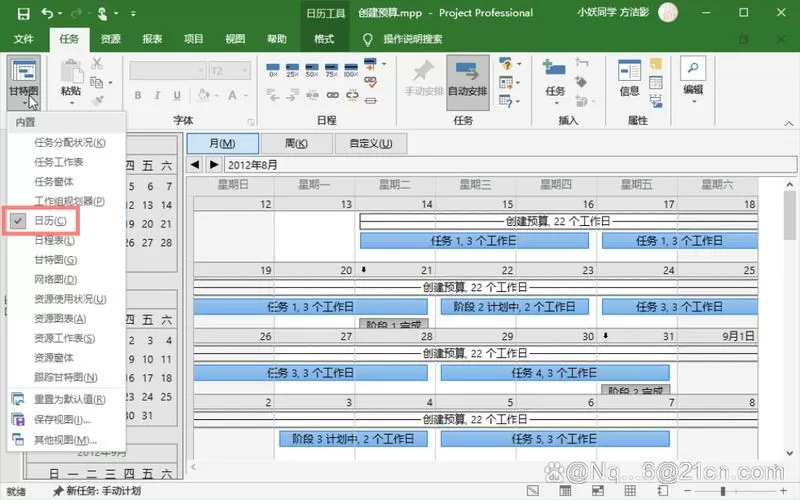Click the Cut scissors icon

pos(96,64)
